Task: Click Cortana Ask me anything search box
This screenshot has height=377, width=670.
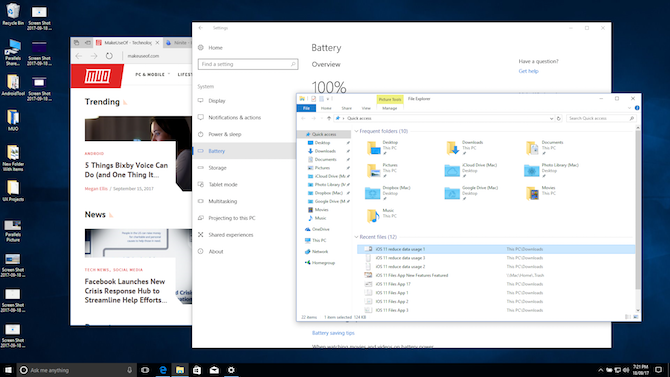Action: point(76,370)
